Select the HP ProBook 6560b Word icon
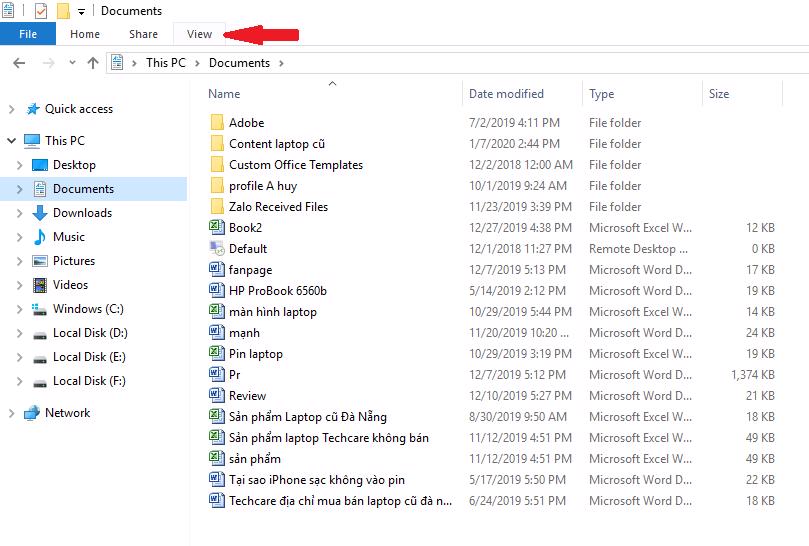 217,290
